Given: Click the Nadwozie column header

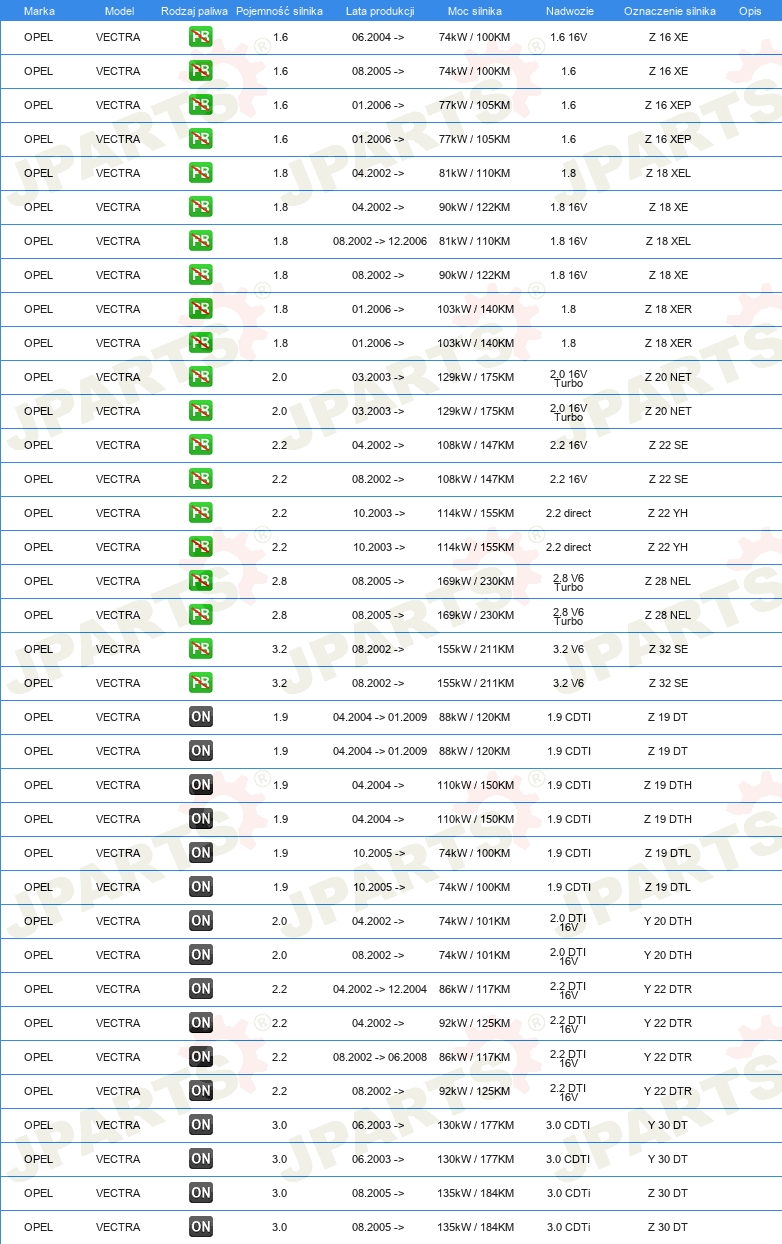Looking at the screenshot, I should pos(569,11).
